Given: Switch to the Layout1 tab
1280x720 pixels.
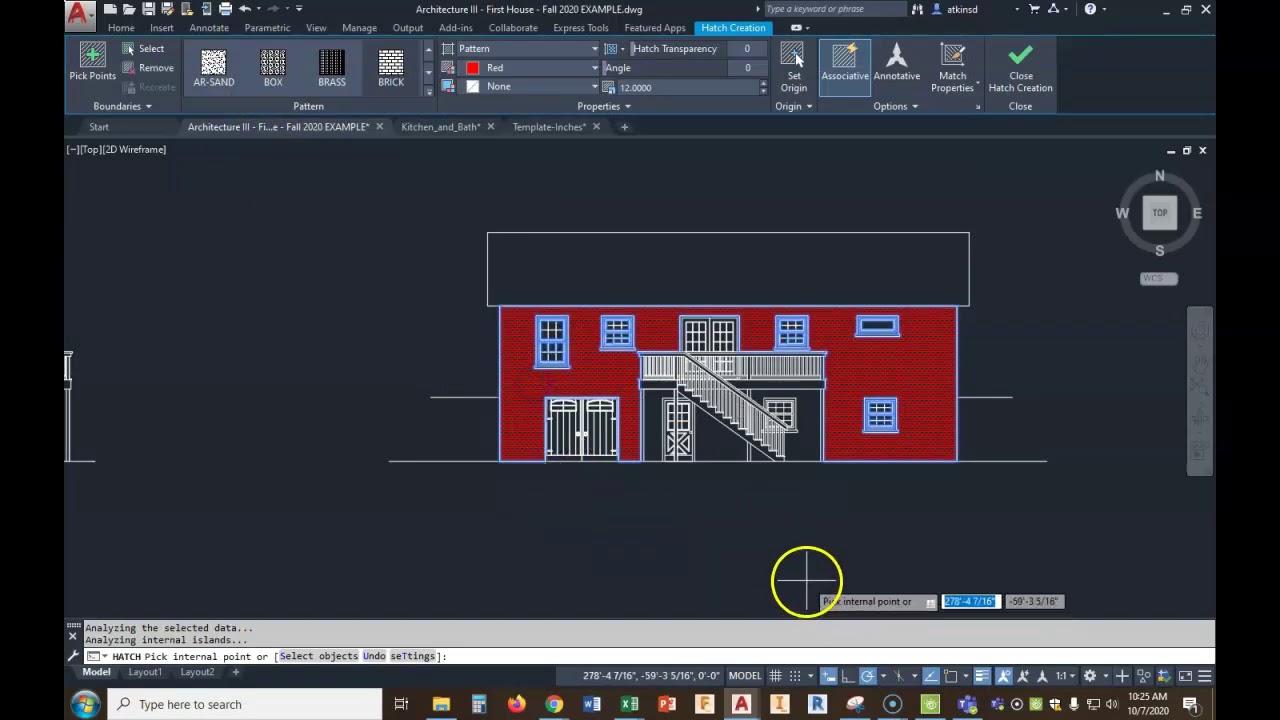Looking at the screenshot, I should pyautogui.click(x=145, y=672).
